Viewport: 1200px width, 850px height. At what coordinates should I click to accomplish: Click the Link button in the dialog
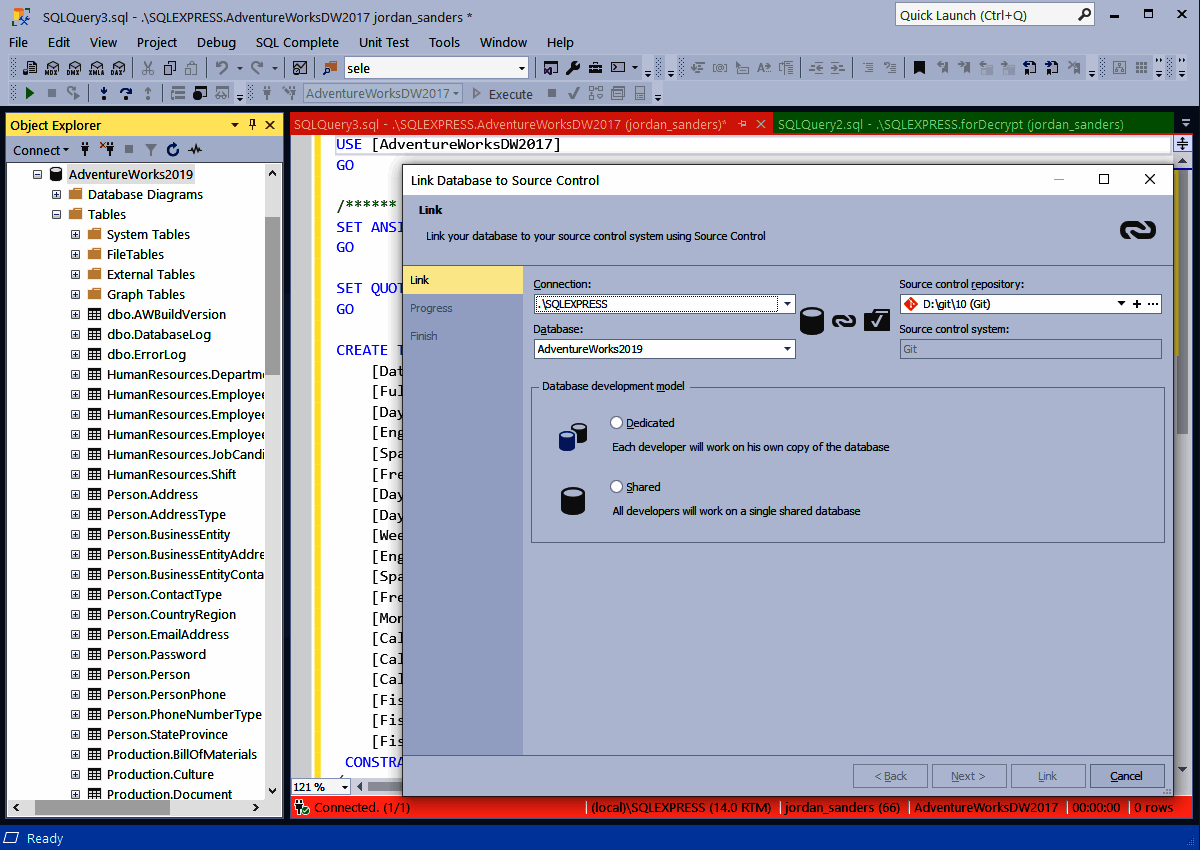point(1047,775)
